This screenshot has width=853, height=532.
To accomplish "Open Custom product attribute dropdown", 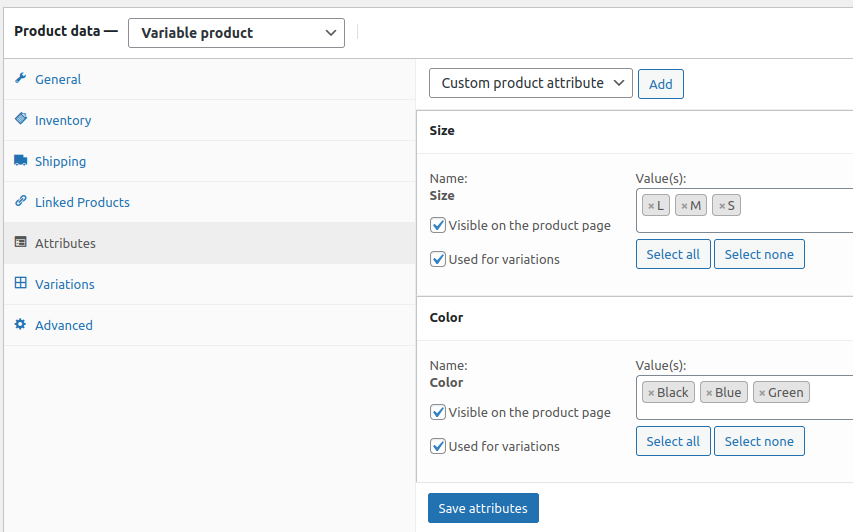I will coord(530,83).
